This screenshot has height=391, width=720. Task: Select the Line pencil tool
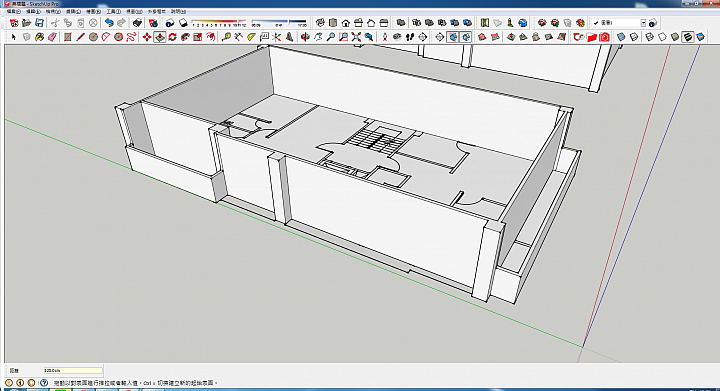80,37
